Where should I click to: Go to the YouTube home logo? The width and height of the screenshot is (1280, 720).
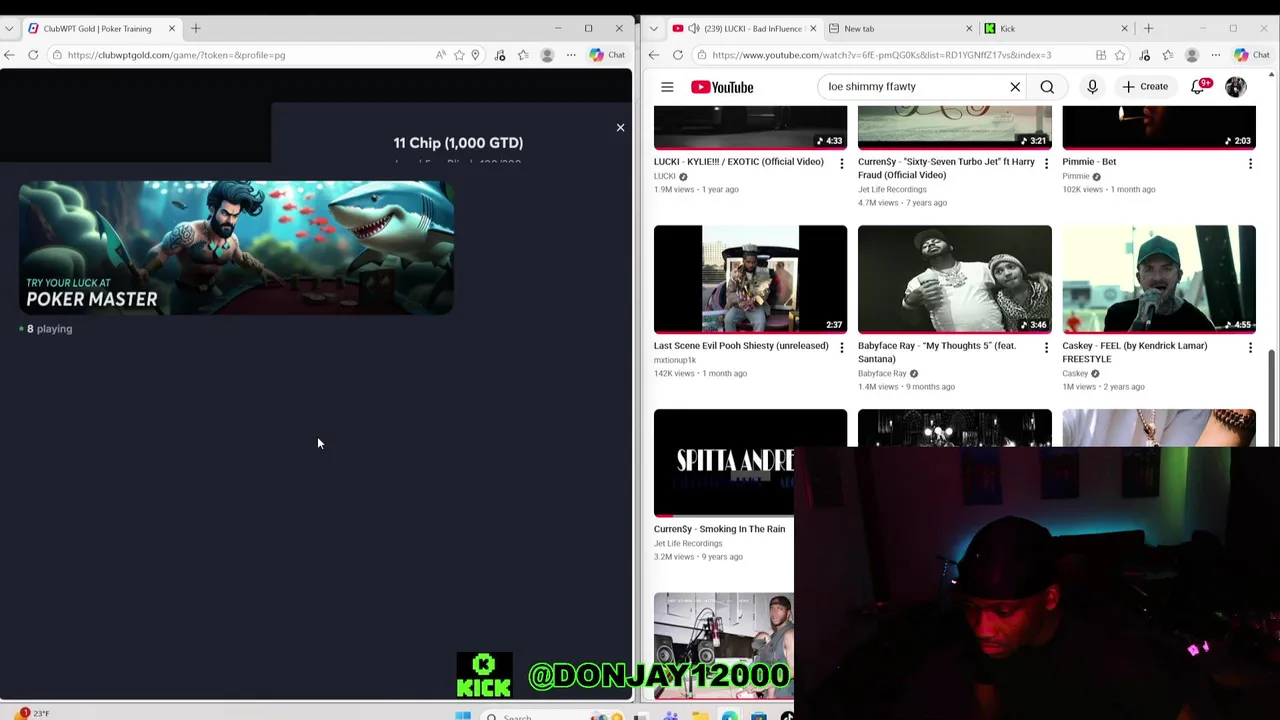point(722,87)
